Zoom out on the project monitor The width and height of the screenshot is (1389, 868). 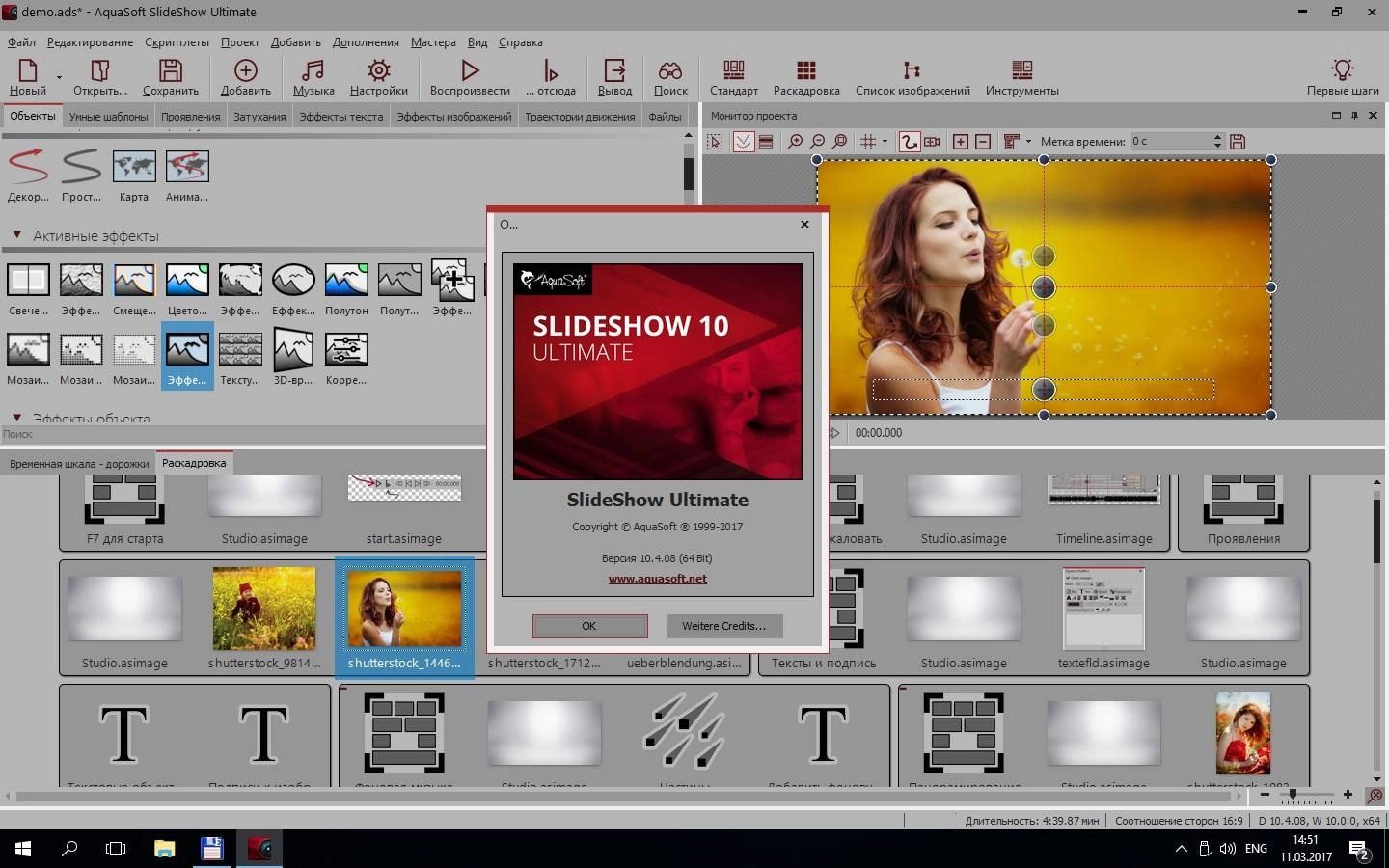click(x=818, y=142)
